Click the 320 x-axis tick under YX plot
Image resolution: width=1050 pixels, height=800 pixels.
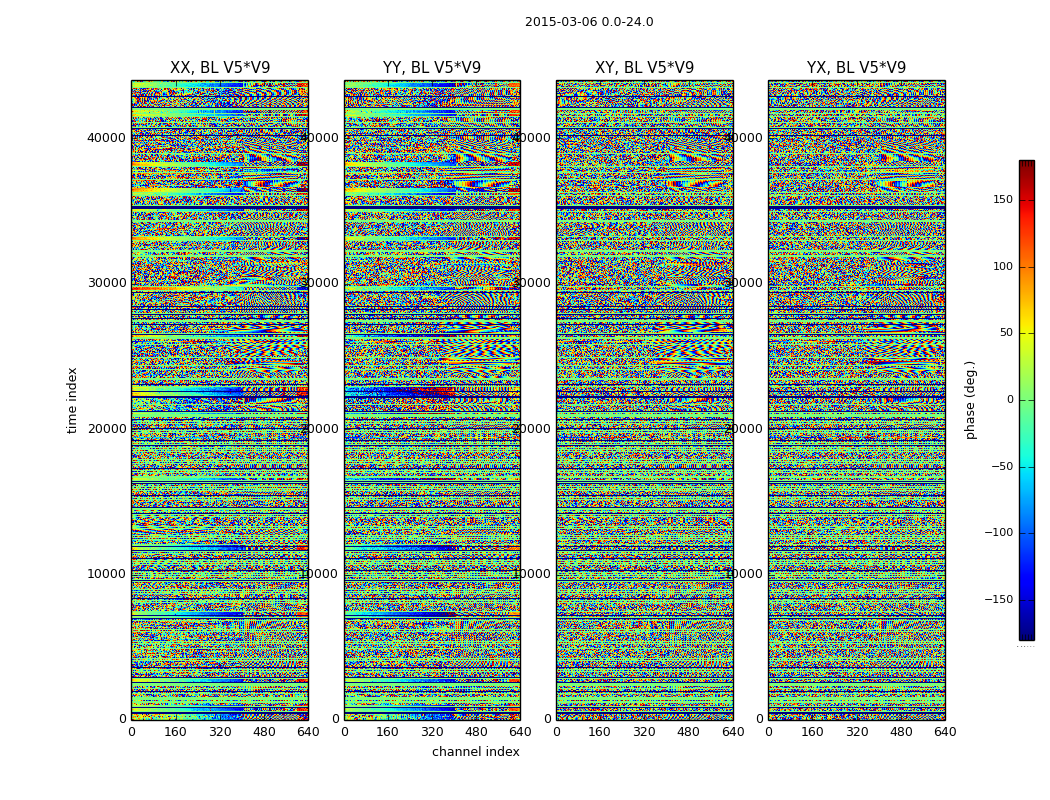pyautogui.click(x=857, y=732)
